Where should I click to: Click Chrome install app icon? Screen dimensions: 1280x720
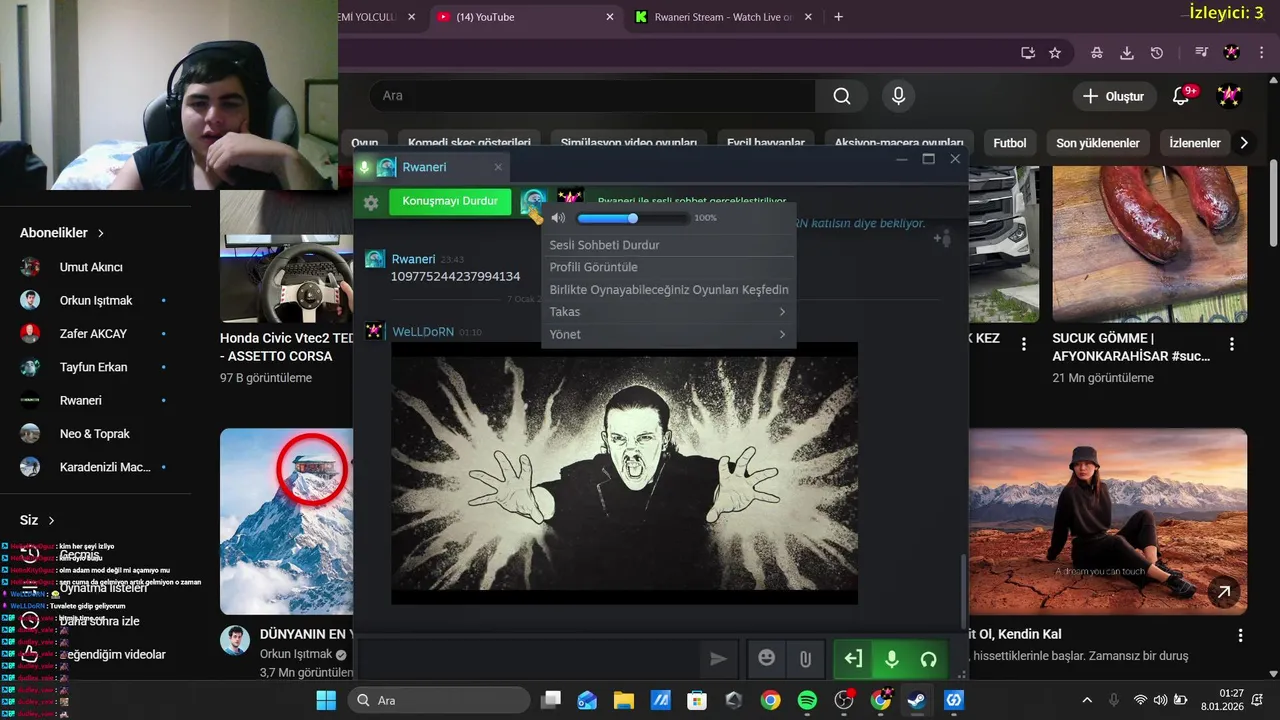click(x=1027, y=53)
